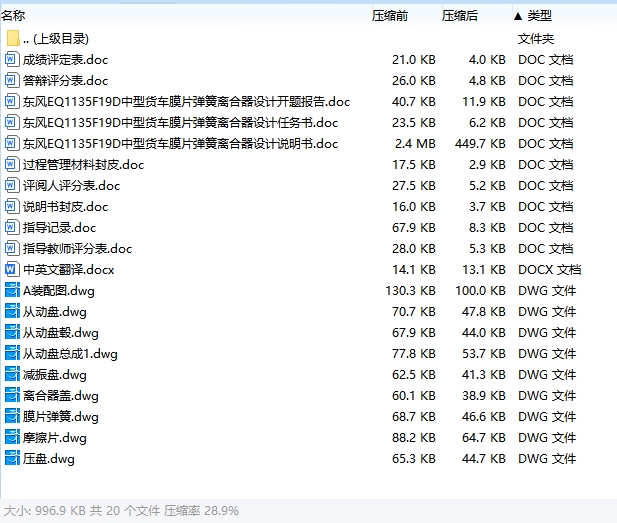Click the Word icon for 成绩评定表.doc
617x523 pixels.
point(12,60)
